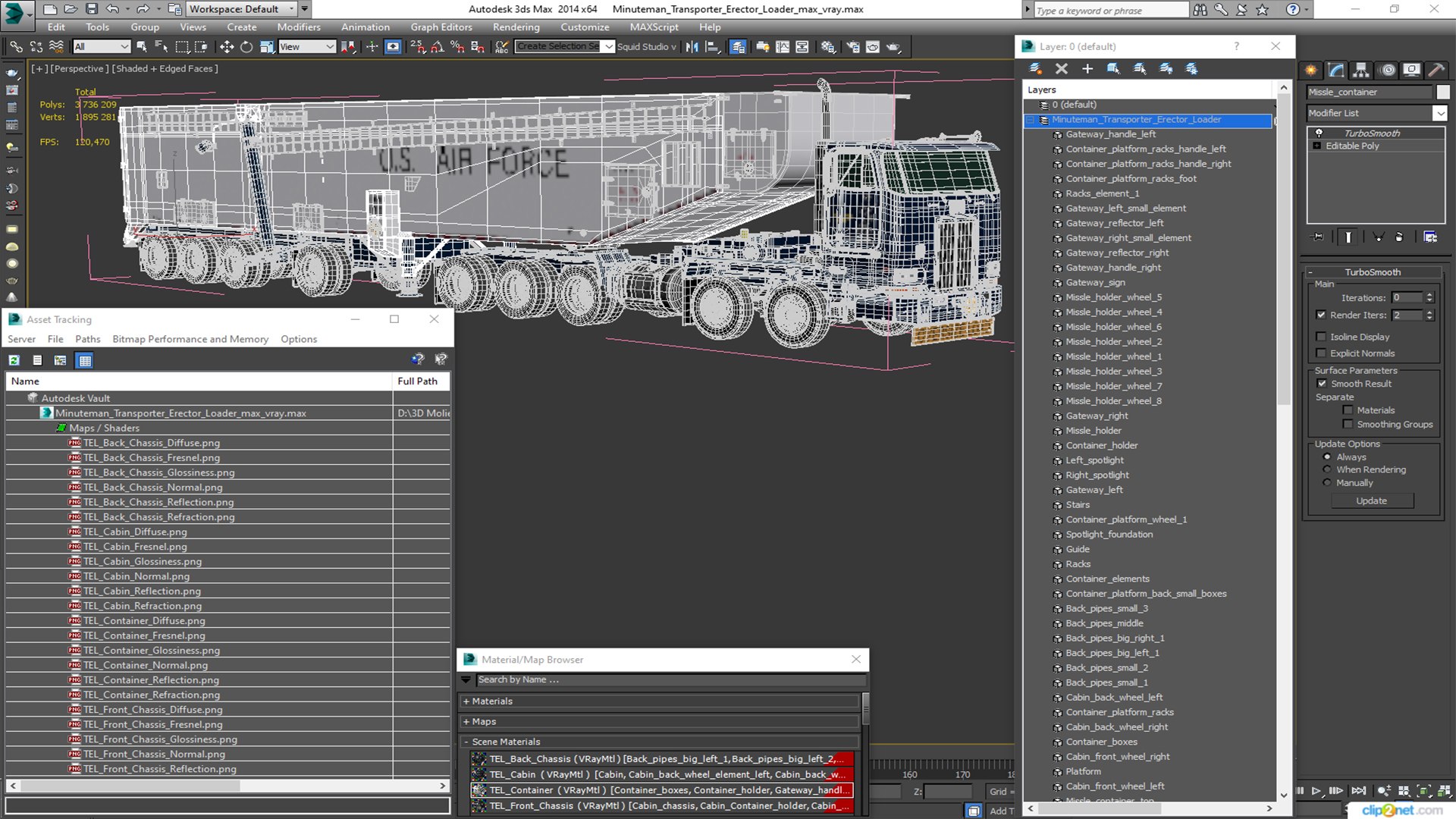Screen dimensions: 1456x819
Task: Toggle TurboSmooth modifier lightbulb
Action: pos(1319,133)
